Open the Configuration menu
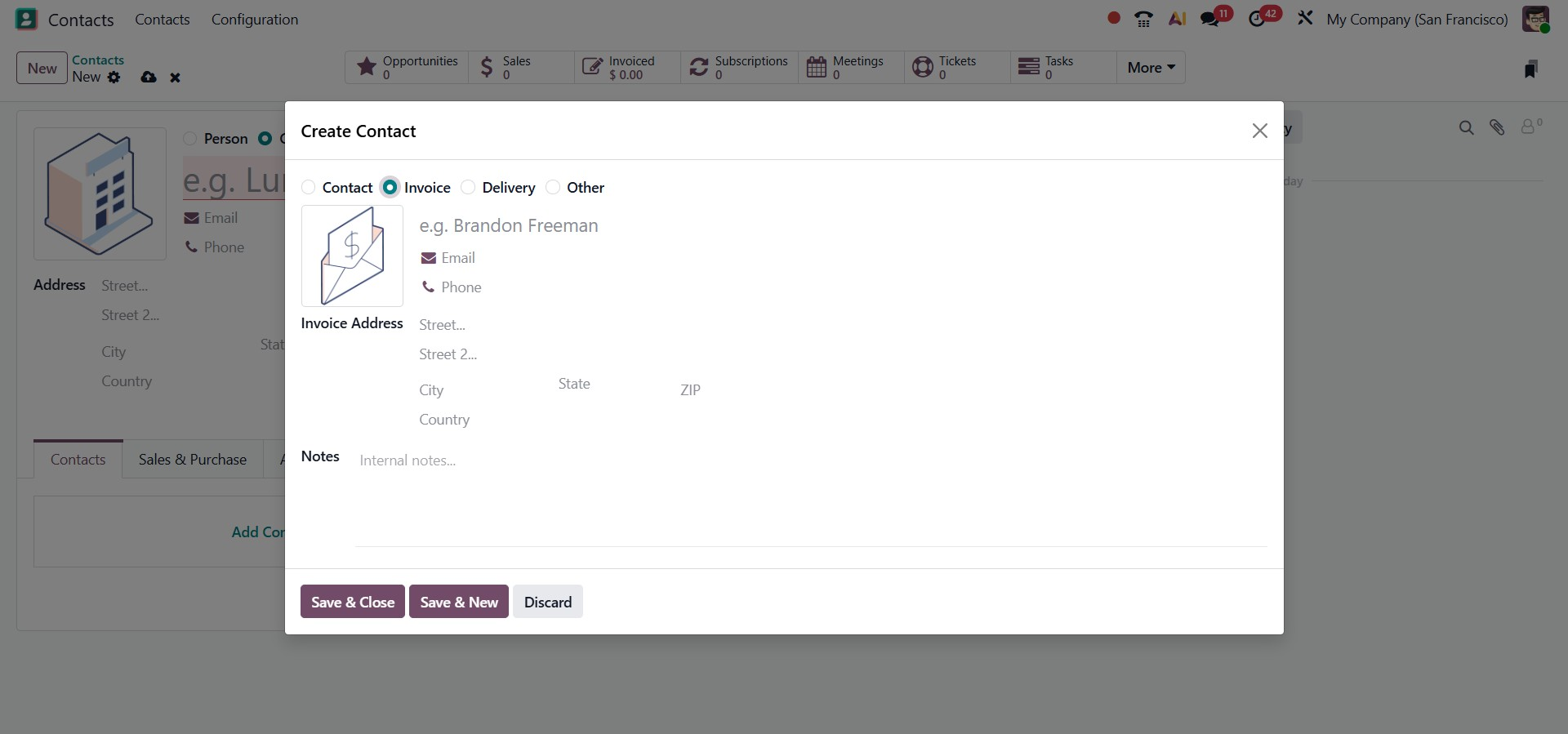 pyautogui.click(x=255, y=19)
